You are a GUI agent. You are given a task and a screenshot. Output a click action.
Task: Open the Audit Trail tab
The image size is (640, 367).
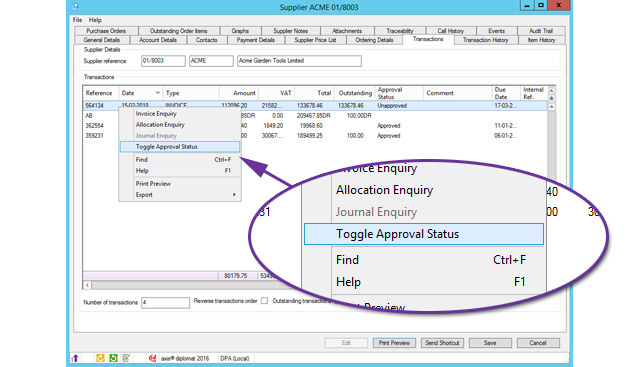click(x=541, y=31)
